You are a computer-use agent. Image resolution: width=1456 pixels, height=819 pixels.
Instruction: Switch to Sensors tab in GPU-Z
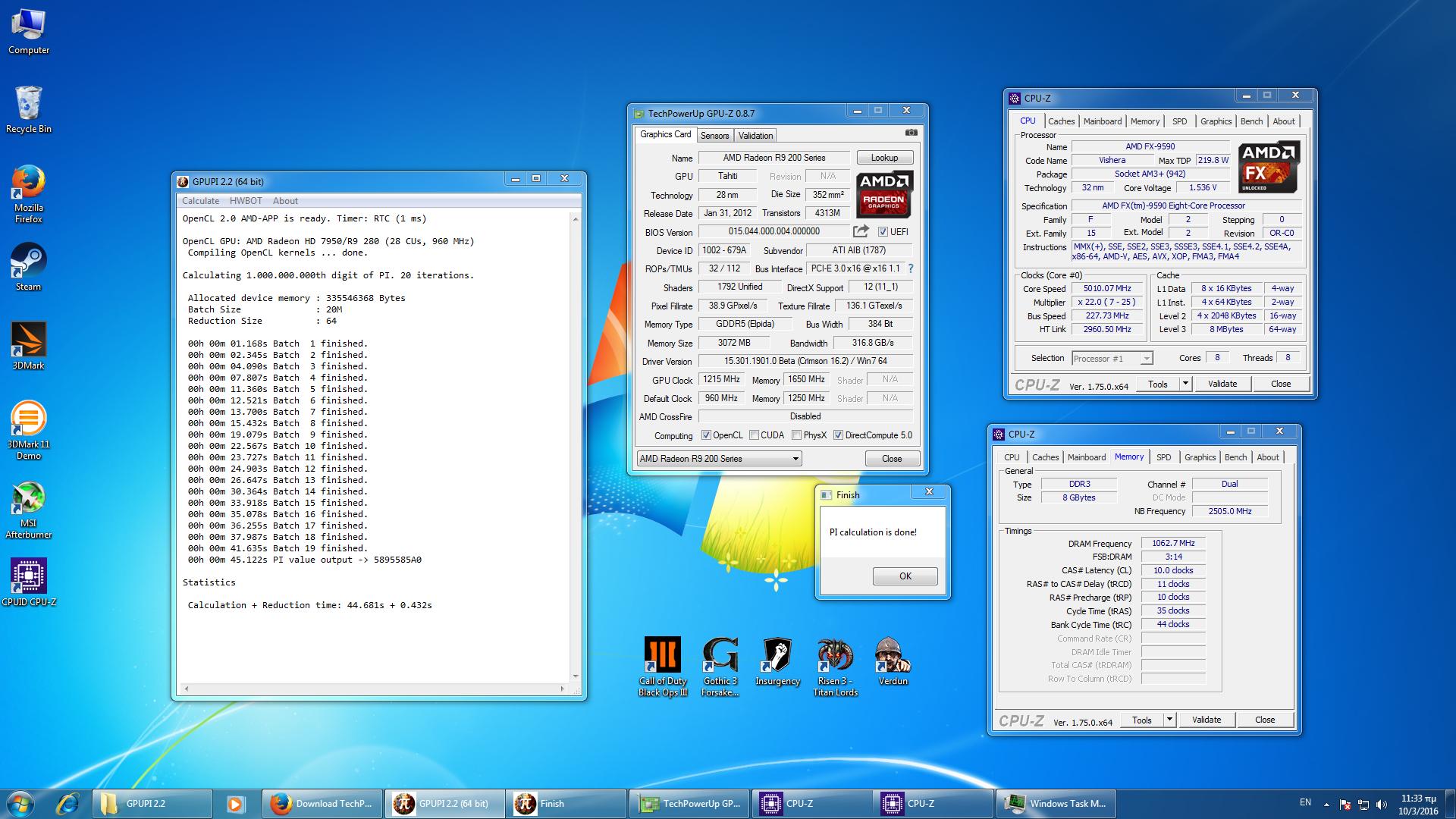[x=714, y=136]
